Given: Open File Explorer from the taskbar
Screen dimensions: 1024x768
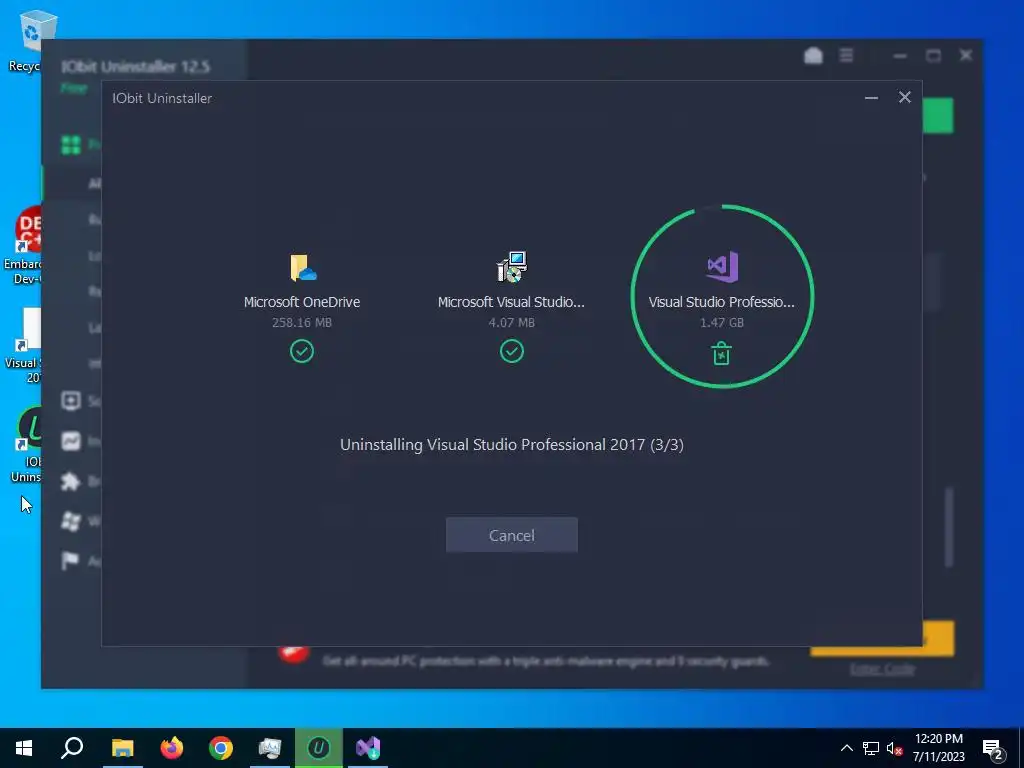Looking at the screenshot, I should [x=122, y=748].
